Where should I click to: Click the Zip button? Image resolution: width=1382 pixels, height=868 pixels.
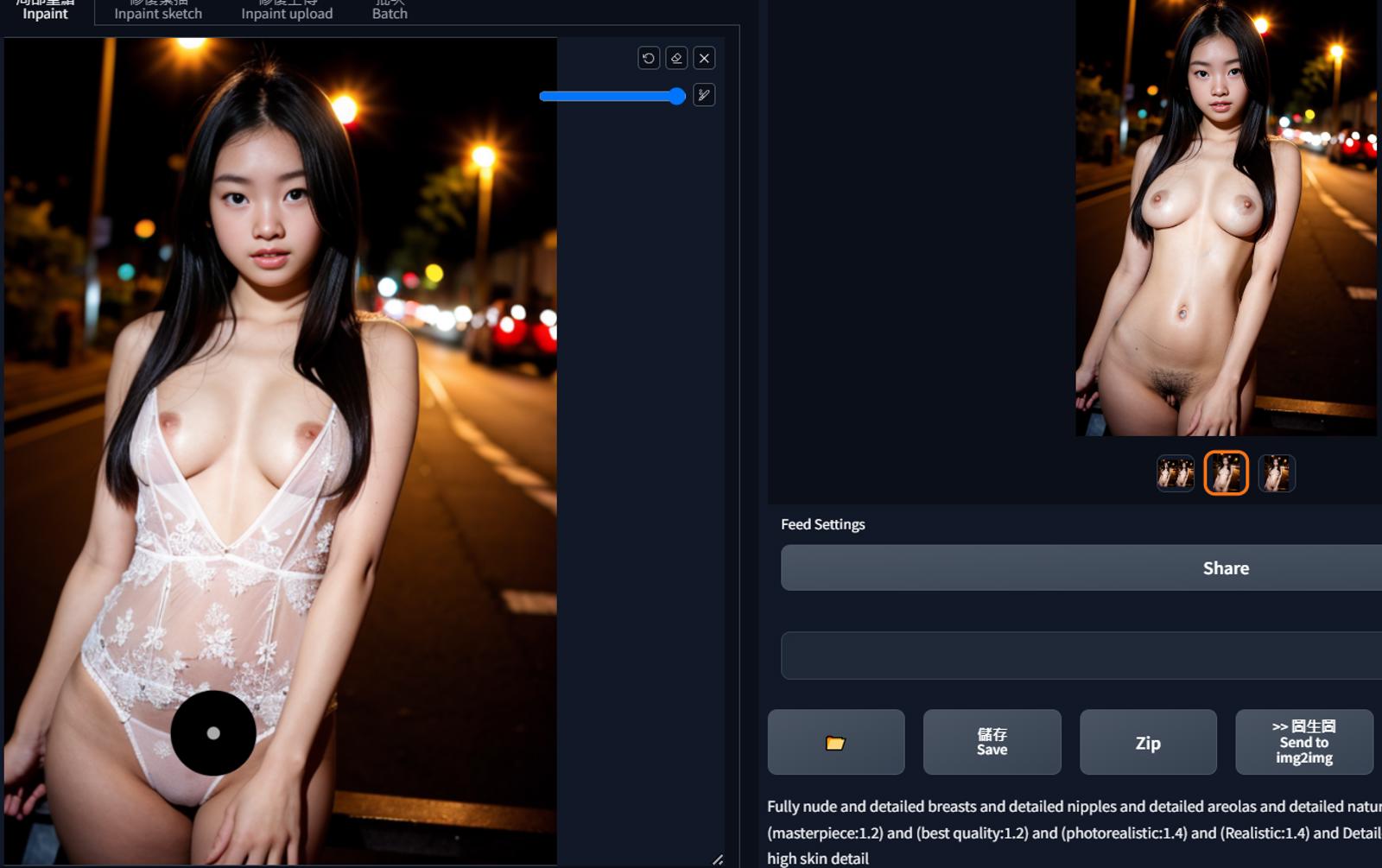(1148, 742)
